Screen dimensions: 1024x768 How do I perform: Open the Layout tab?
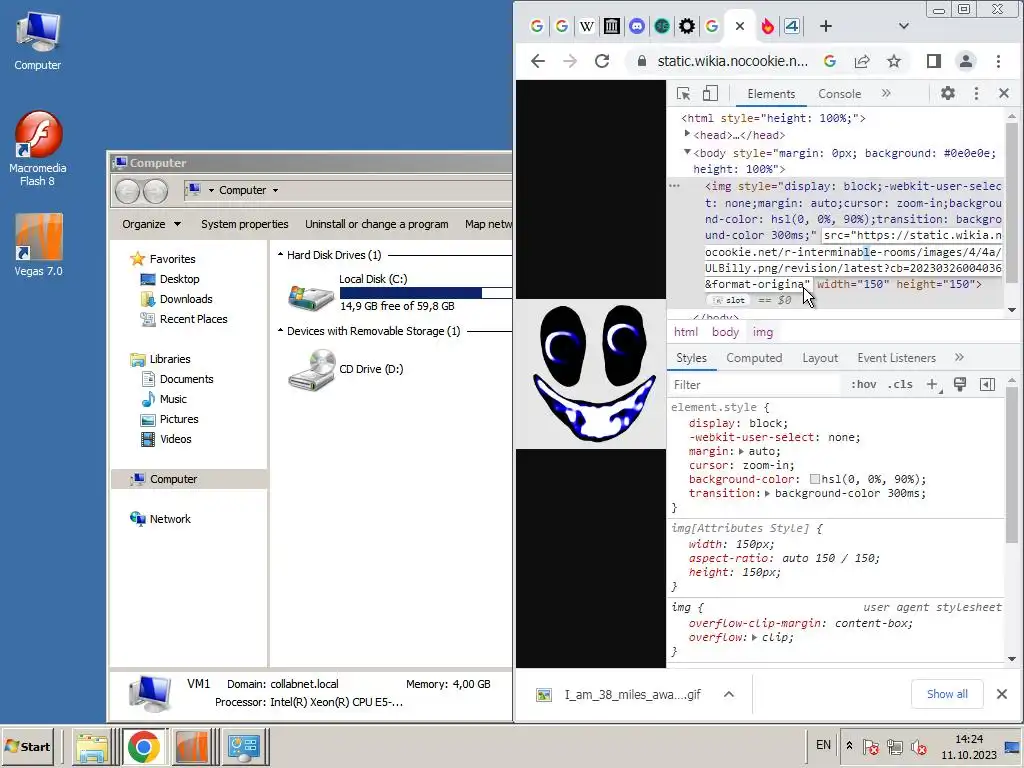[x=820, y=358]
